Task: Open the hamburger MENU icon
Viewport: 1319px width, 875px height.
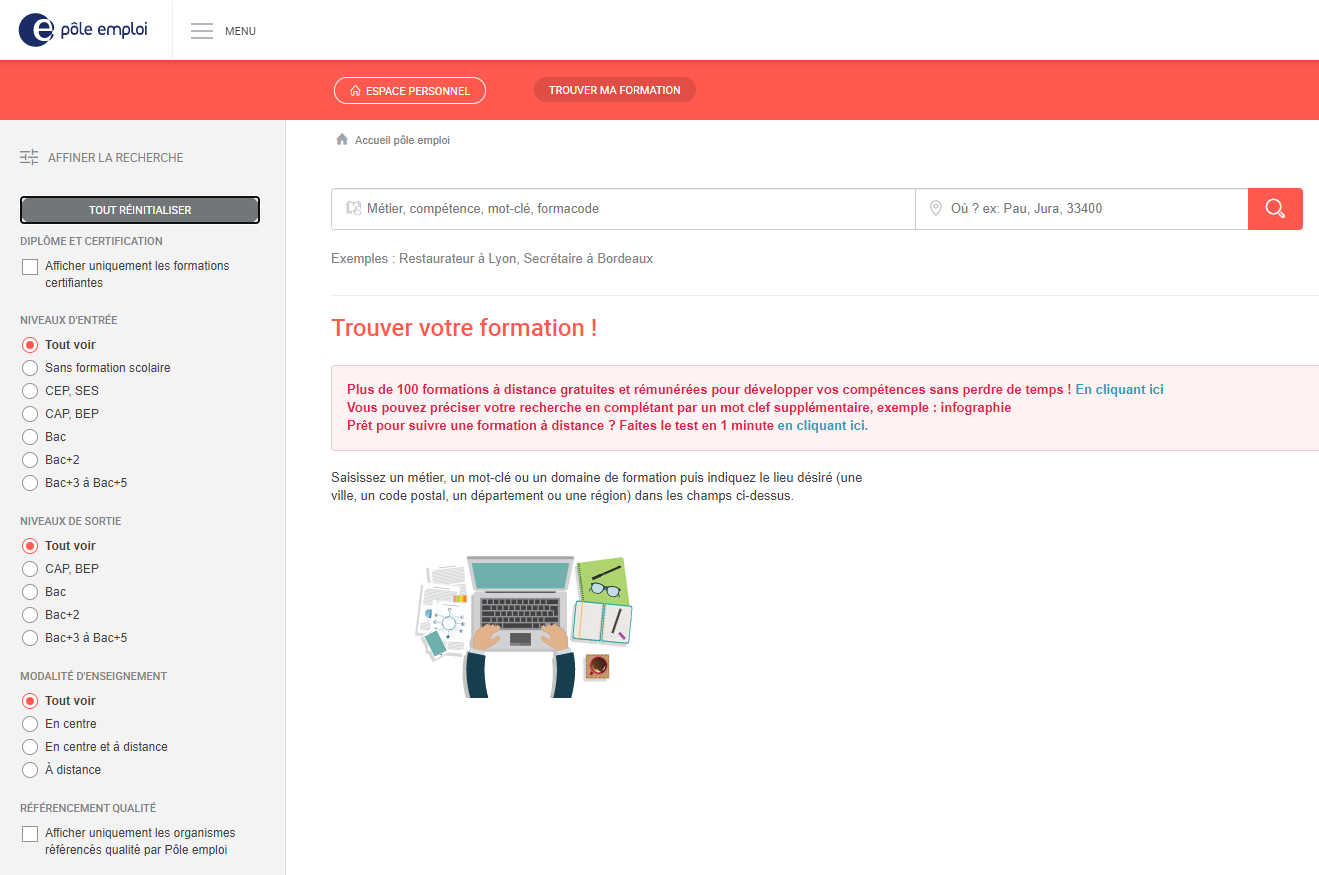Action: pos(202,31)
